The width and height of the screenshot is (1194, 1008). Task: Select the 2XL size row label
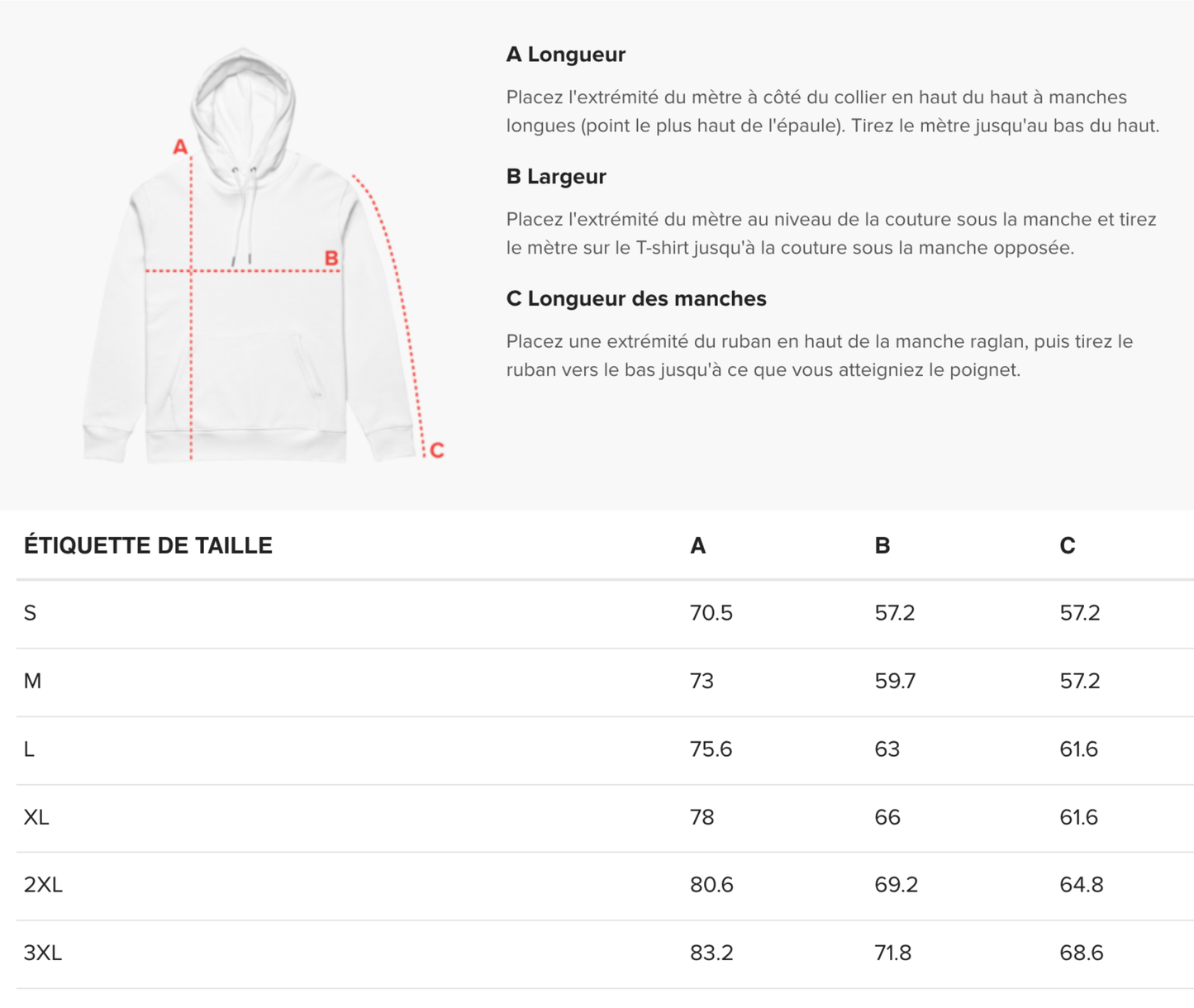pyautogui.click(x=43, y=885)
